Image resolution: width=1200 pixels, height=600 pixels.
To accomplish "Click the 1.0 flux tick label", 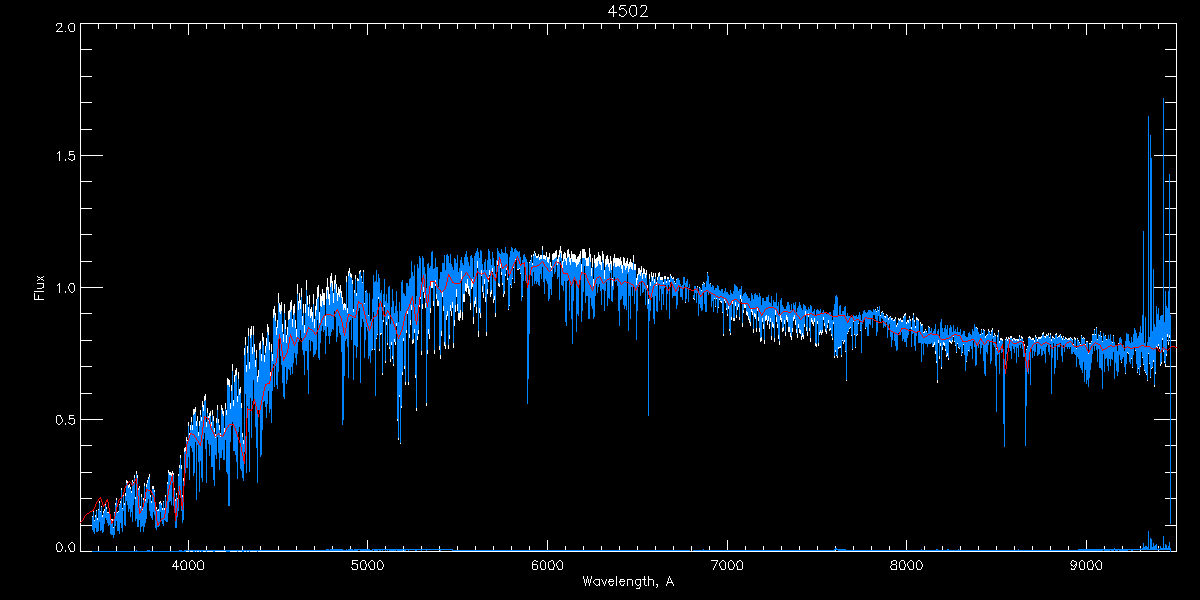I will click(x=65, y=288).
